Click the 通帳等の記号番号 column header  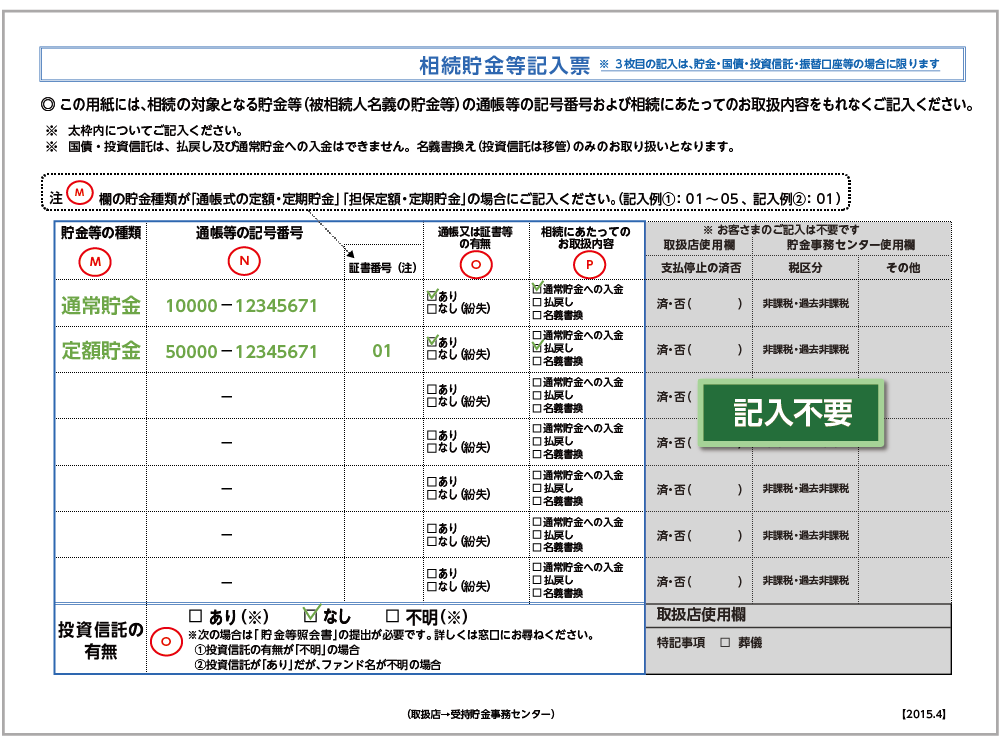(249, 233)
